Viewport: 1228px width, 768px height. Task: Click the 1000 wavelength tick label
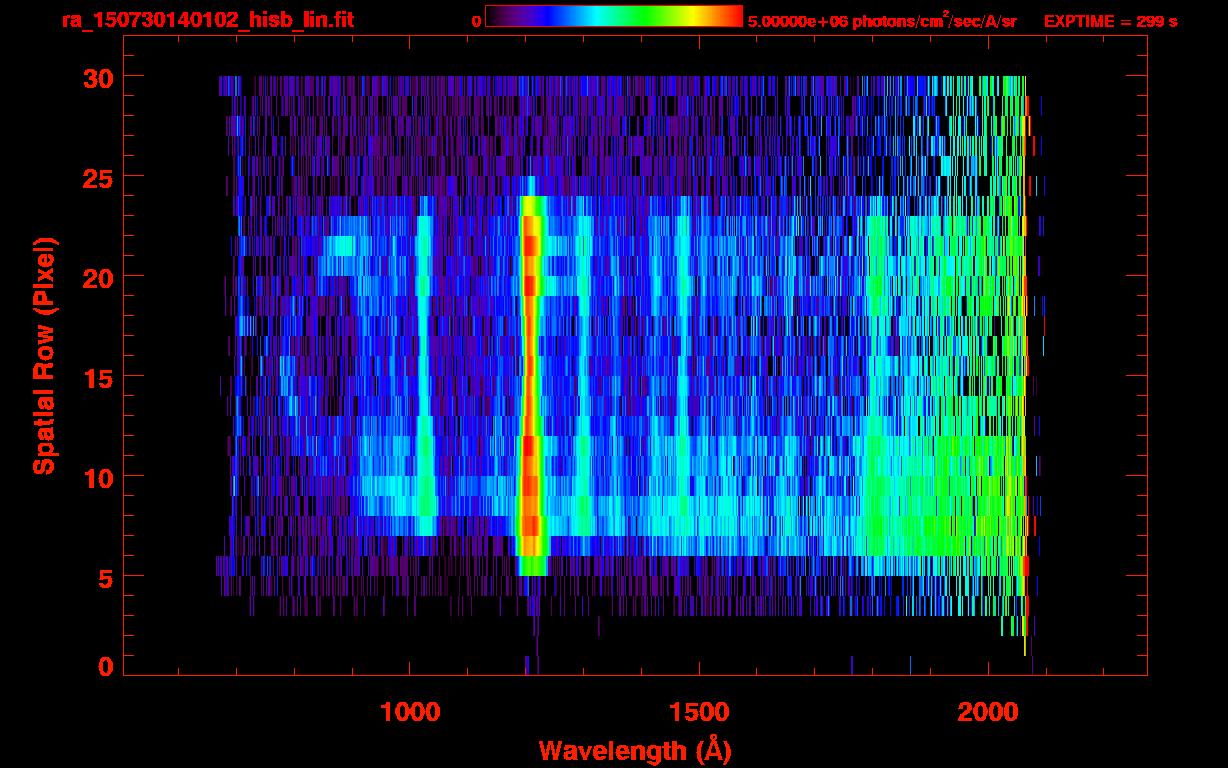tap(410, 712)
